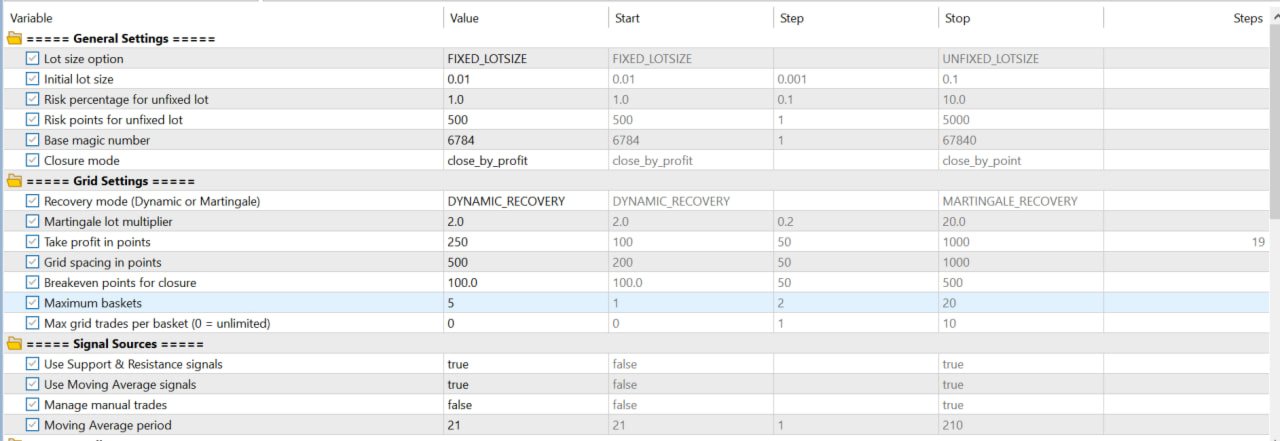Click the Moving Average period stop value
This screenshot has height=441, width=1280.
pyautogui.click(x=1020, y=426)
